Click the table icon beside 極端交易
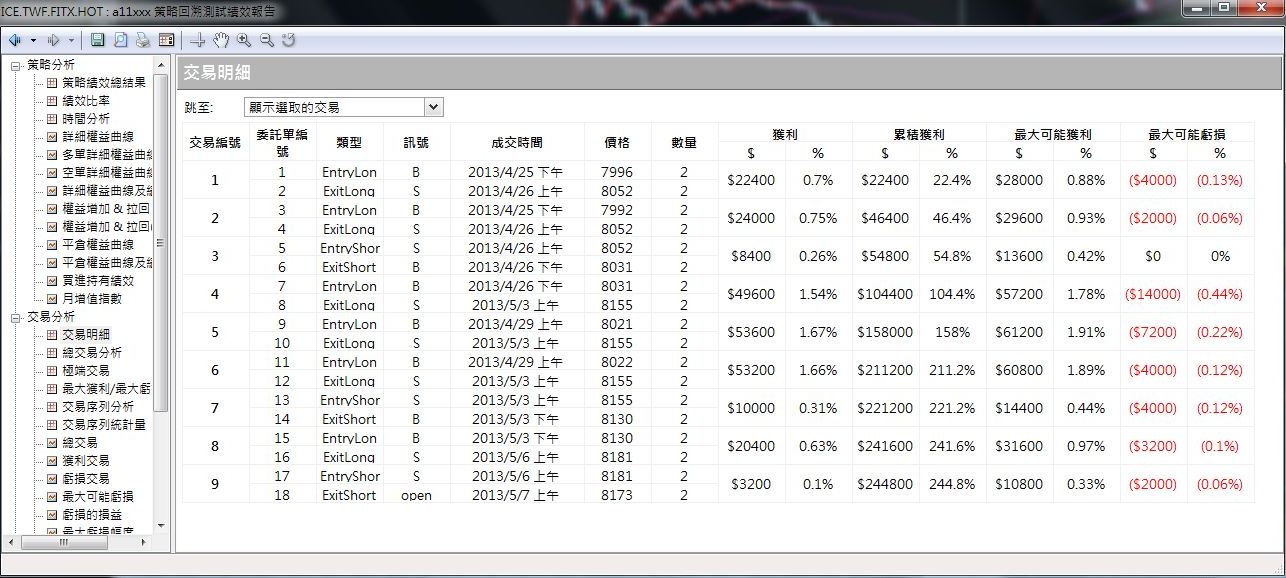The height and width of the screenshot is (578, 1286). pyautogui.click(x=52, y=371)
